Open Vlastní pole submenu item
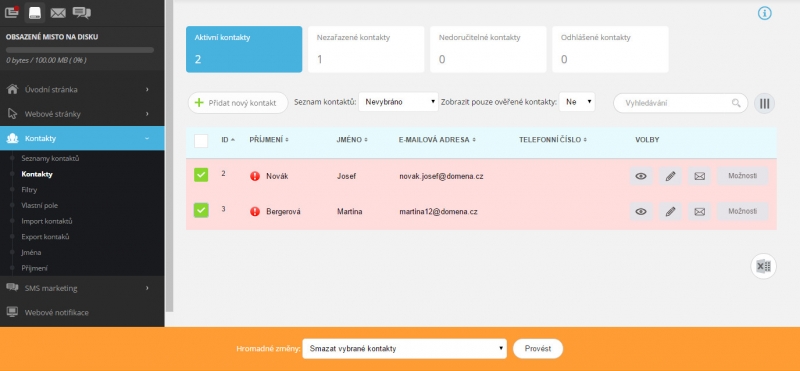This screenshot has height=371, width=800. (x=39, y=206)
